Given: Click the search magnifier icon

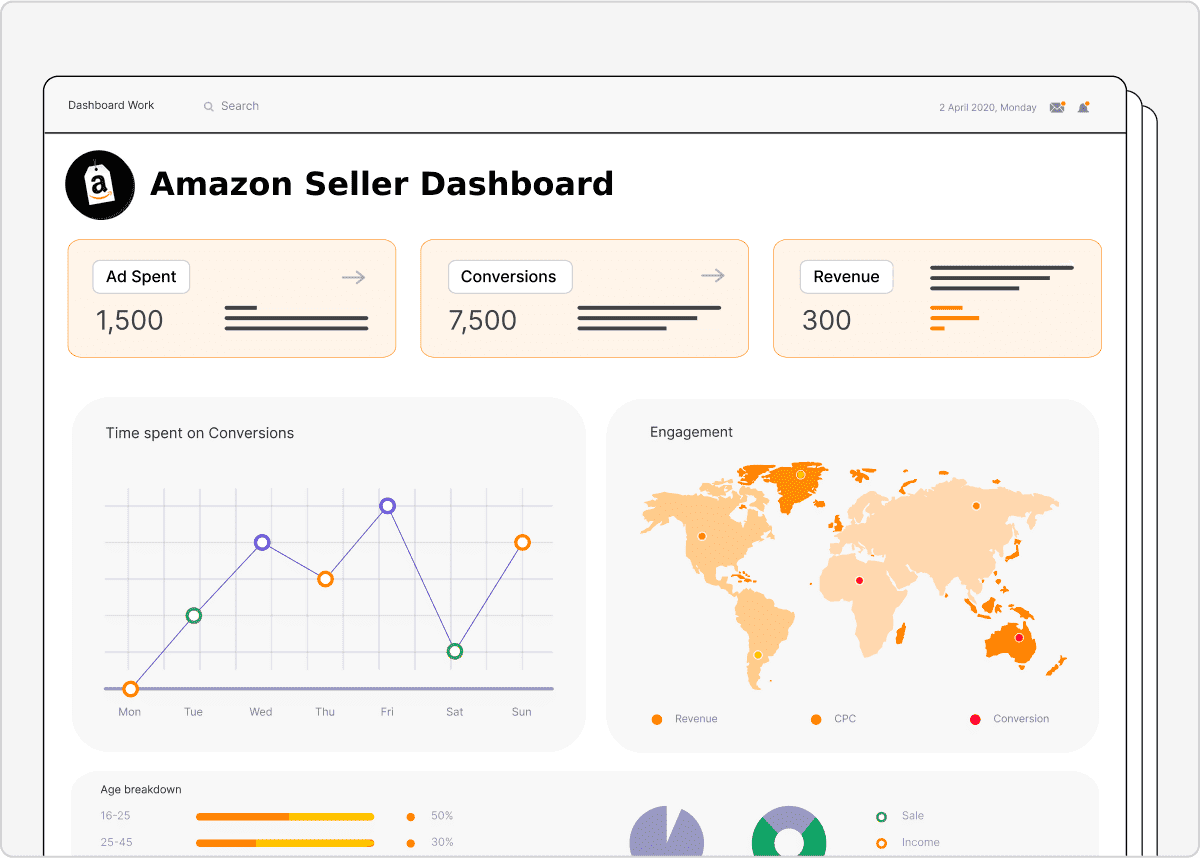Looking at the screenshot, I should point(209,106).
